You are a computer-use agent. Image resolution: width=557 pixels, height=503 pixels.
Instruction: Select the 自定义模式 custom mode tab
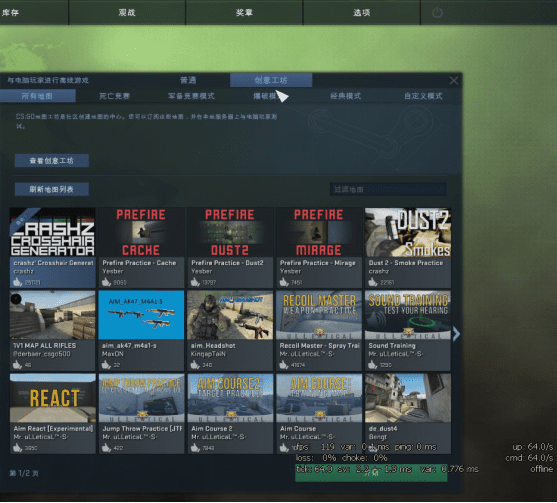pyautogui.click(x=423, y=96)
